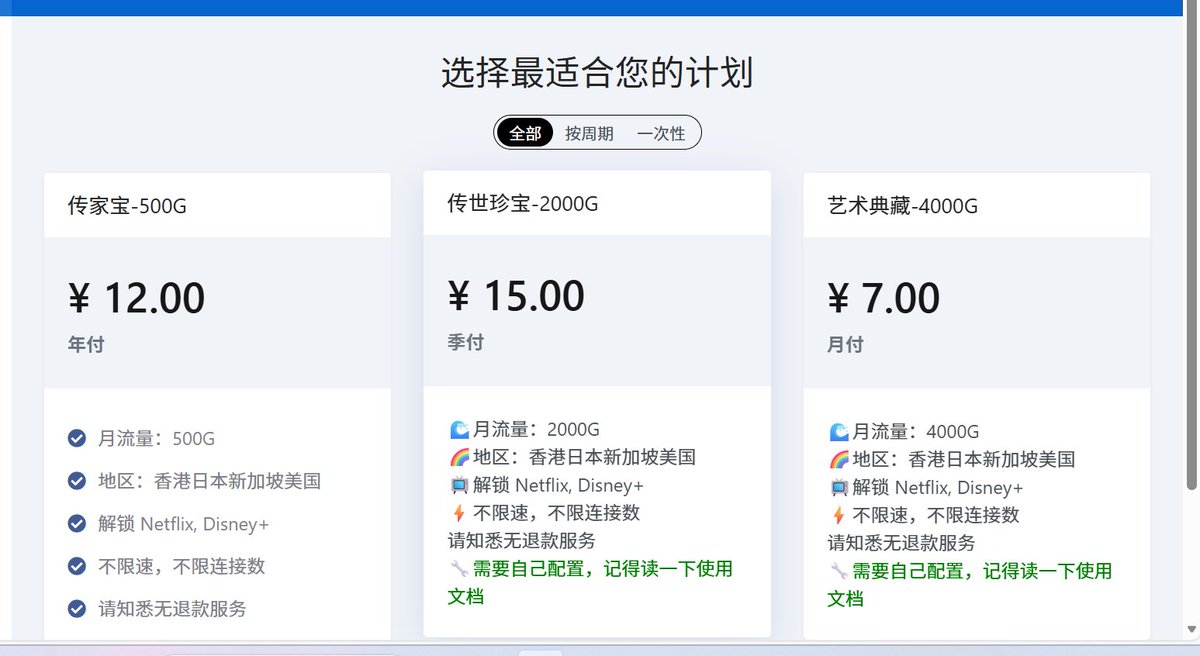Click 解锁 Netflix, Disney+ in 传家宝 card
The image size is (1200, 656).
(183, 524)
